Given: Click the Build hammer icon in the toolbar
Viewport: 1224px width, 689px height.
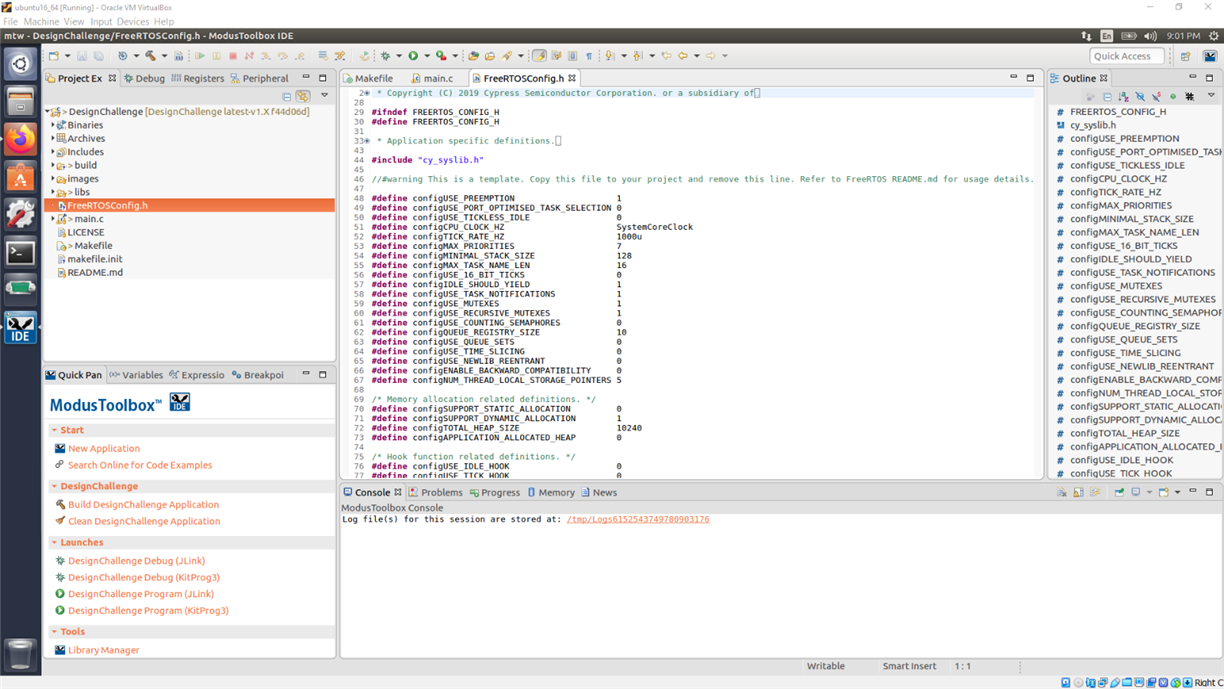Looking at the screenshot, I should tap(150, 56).
